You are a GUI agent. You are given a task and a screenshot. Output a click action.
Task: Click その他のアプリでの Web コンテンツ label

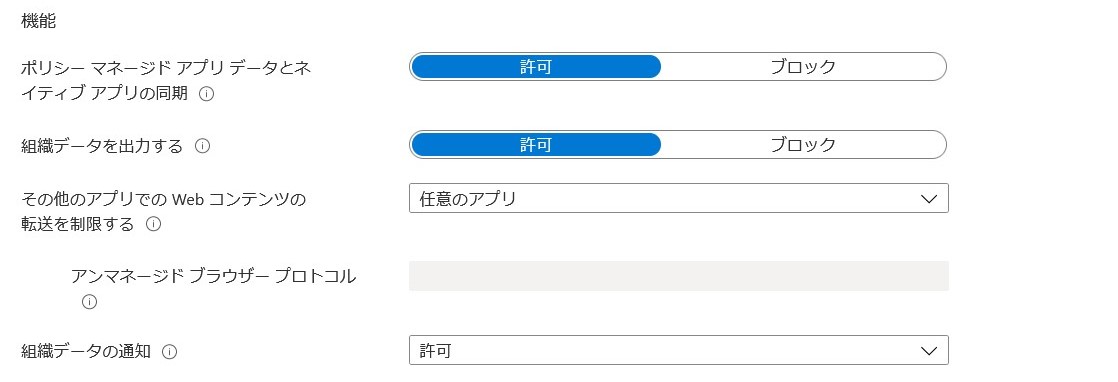[x=163, y=200]
